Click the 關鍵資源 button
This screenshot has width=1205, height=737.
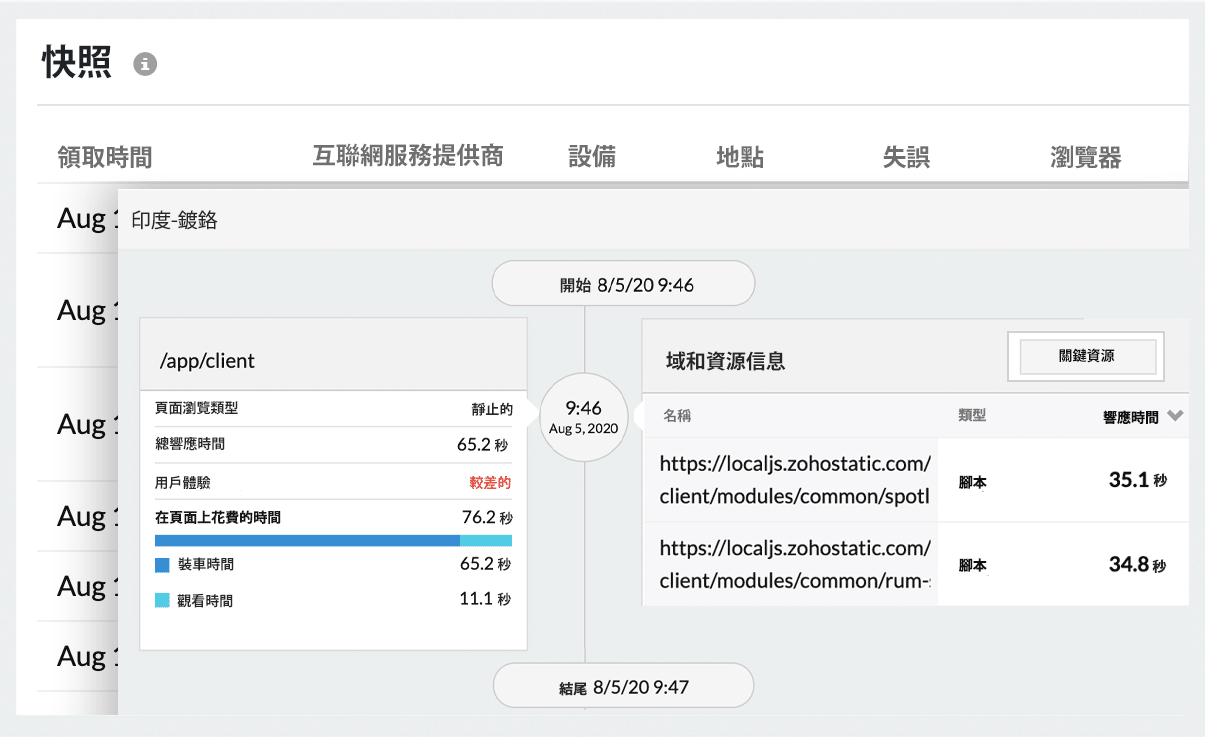(1085, 356)
